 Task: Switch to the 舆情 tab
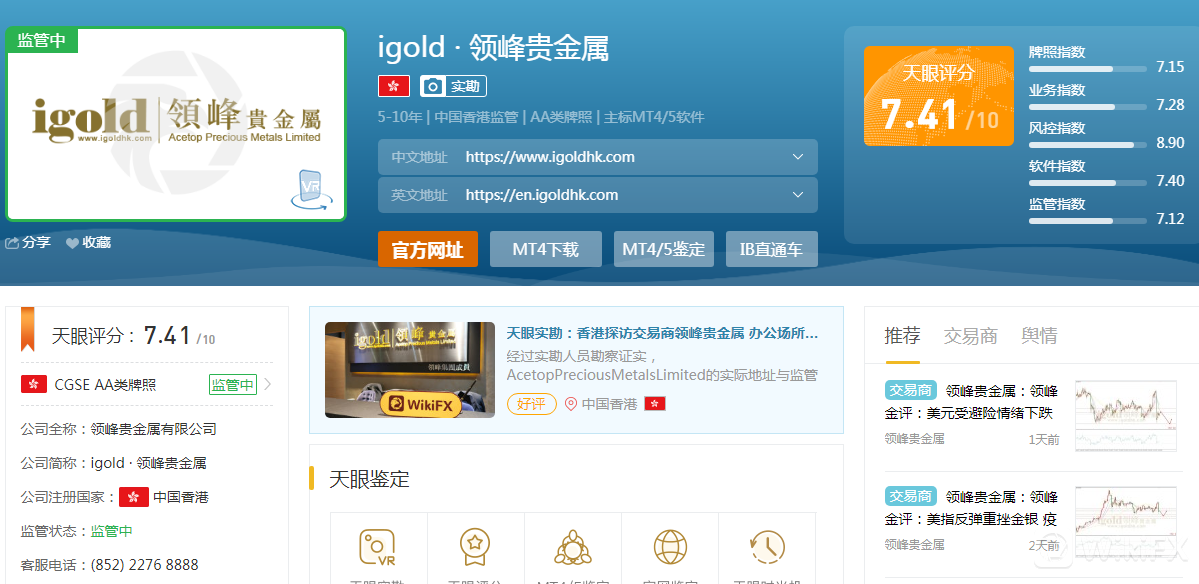tap(1039, 336)
